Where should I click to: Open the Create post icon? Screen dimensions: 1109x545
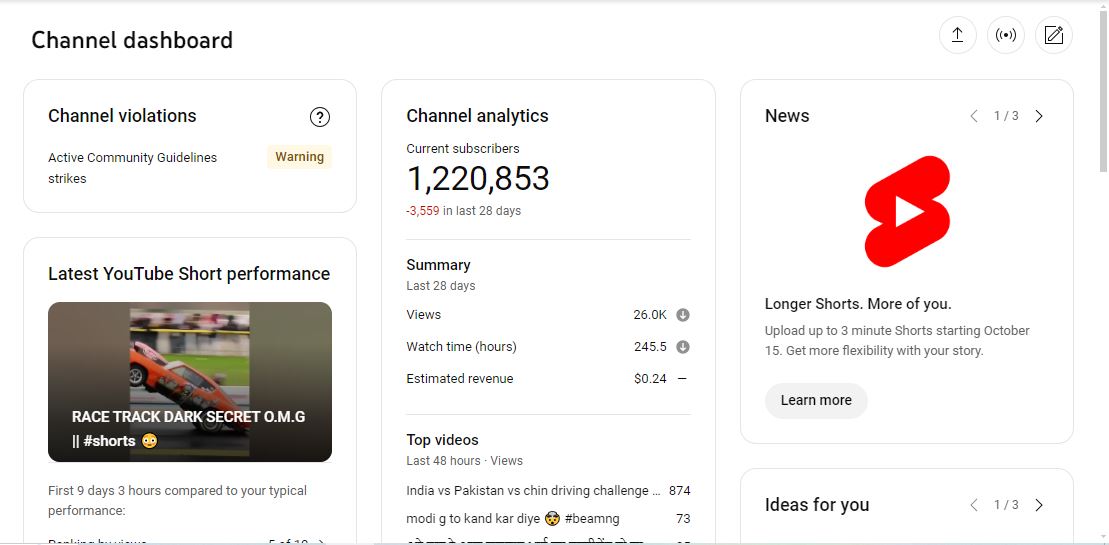pyautogui.click(x=1053, y=36)
